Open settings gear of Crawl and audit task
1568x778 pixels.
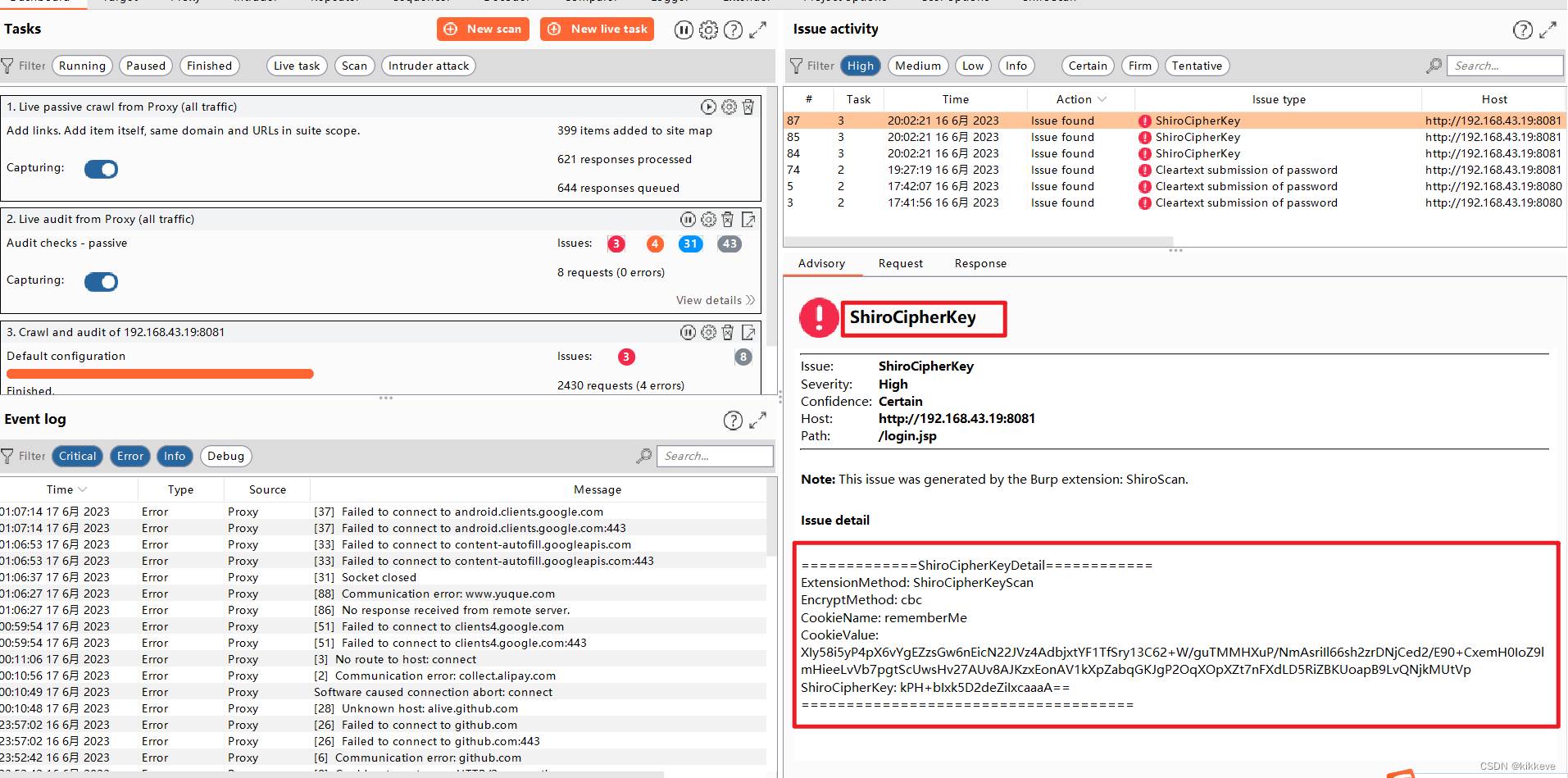[708, 332]
